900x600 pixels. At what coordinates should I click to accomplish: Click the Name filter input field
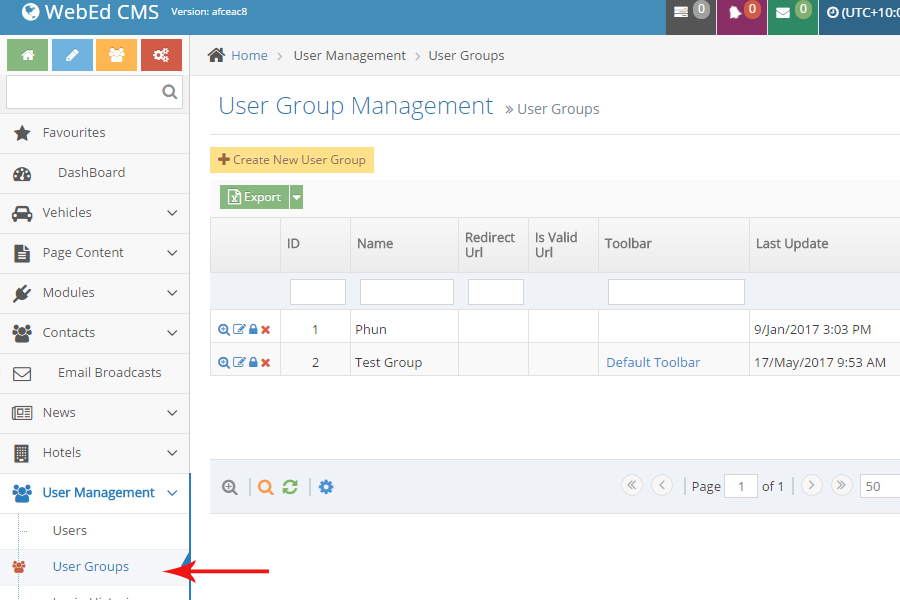pyautogui.click(x=406, y=291)
